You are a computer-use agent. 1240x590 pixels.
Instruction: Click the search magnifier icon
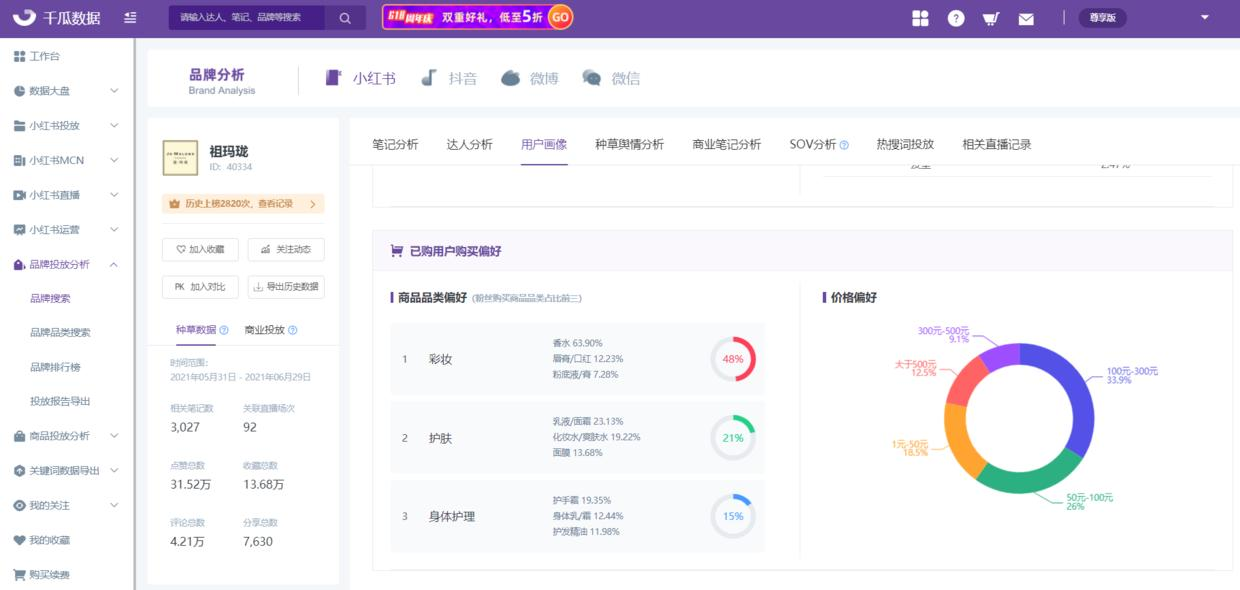click(x=345, y=17)
